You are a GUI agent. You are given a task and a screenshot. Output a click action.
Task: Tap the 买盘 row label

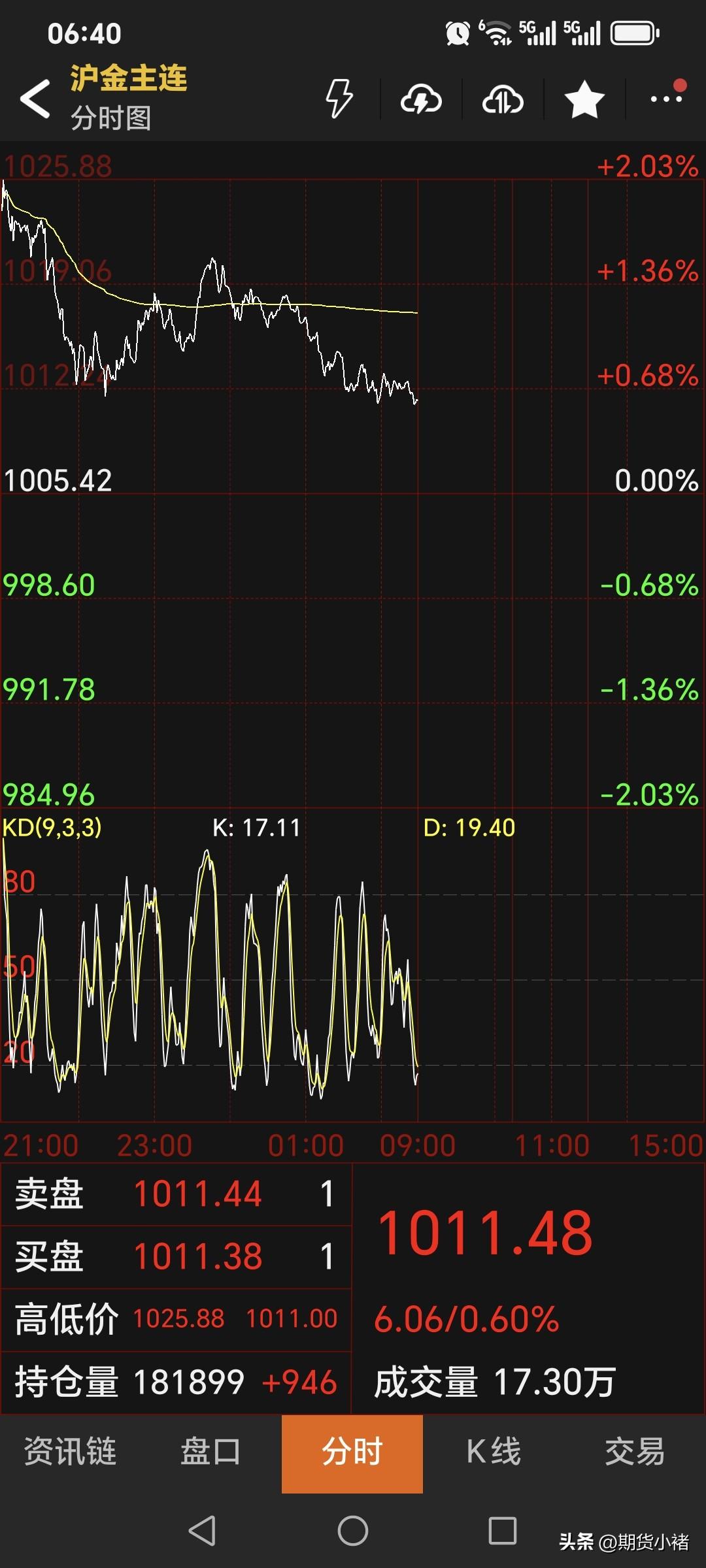[x=49, y=1256]
